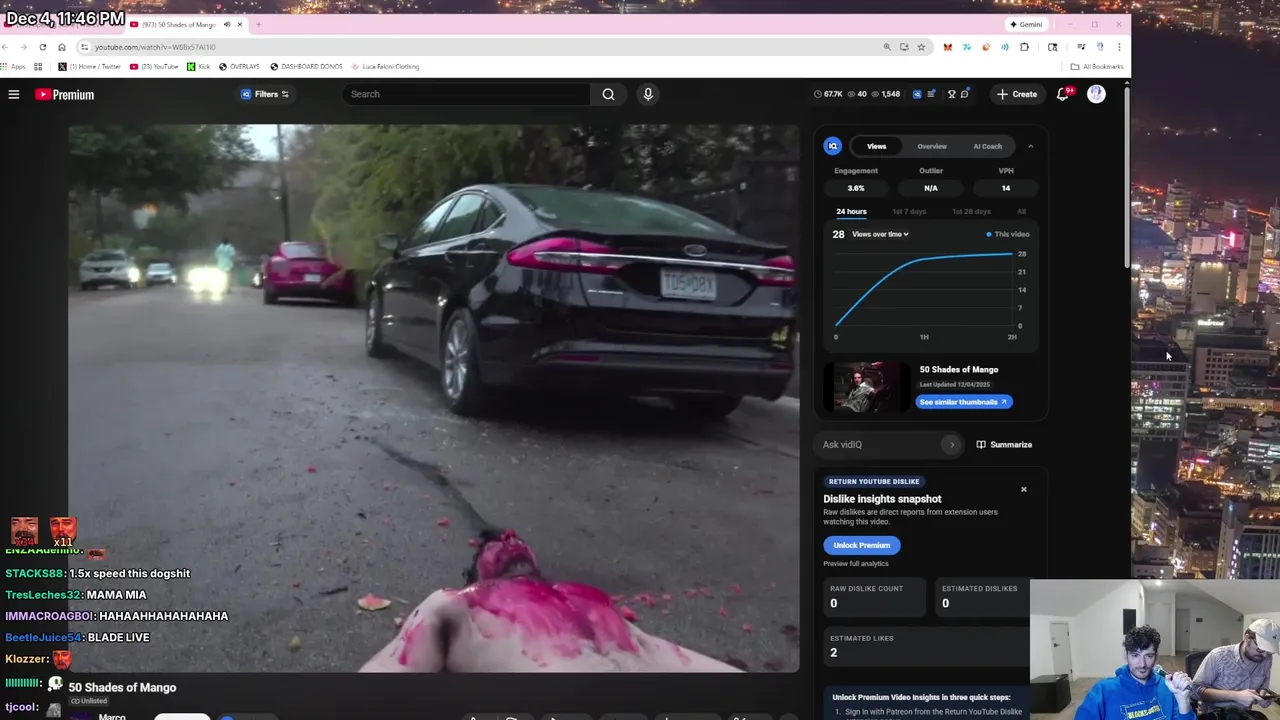Click the round vidIQ logo in panel
This screenshot has width=1280, height=720.
833,146
